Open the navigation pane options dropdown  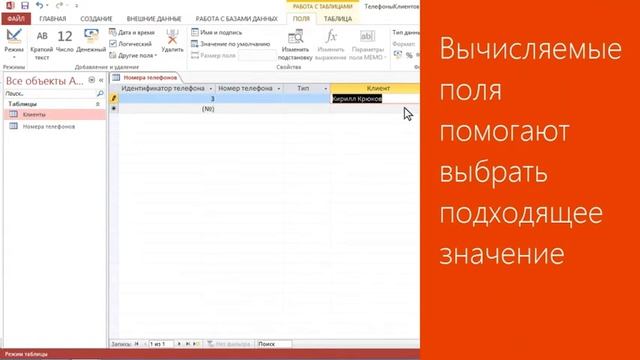[x=92, y=80]
